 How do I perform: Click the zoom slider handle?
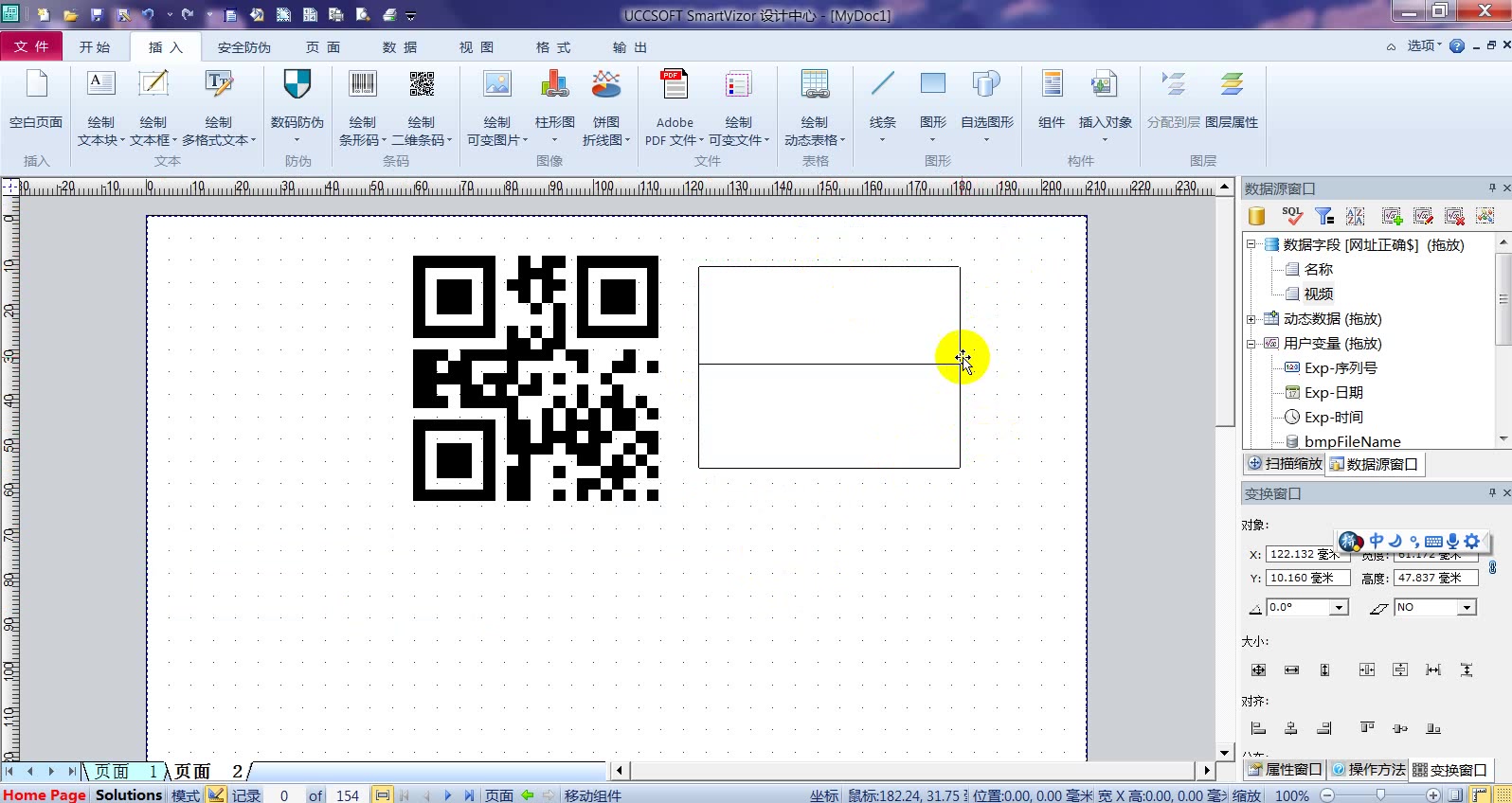tap(1380, 795)
